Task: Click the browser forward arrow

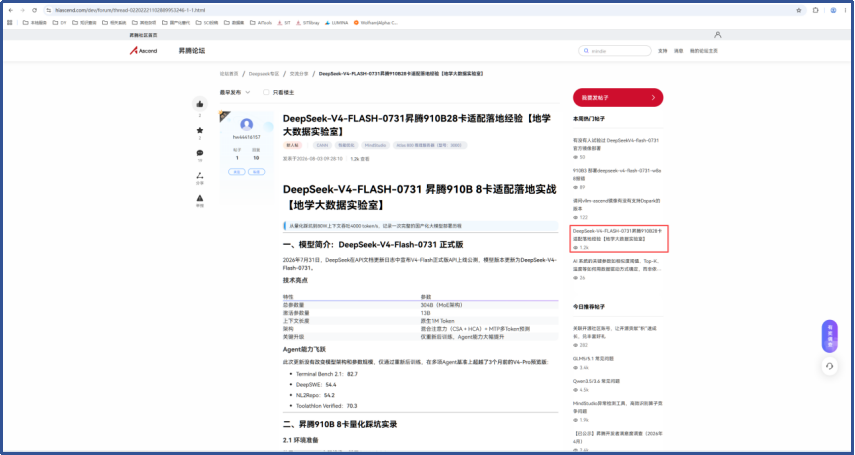Action: 22,10
